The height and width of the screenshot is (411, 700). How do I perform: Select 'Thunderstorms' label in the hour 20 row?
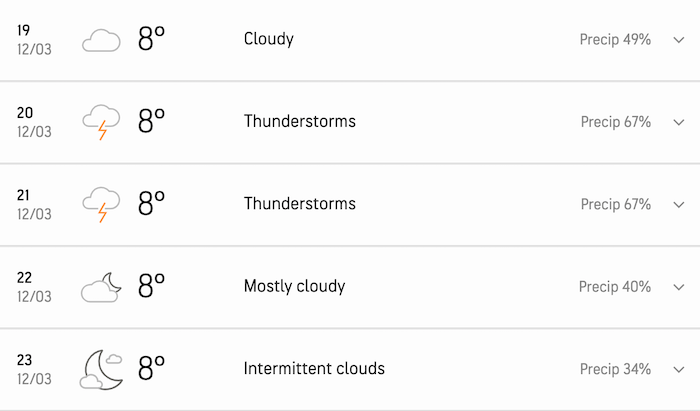pyautogui.click(x=299, y=121)
